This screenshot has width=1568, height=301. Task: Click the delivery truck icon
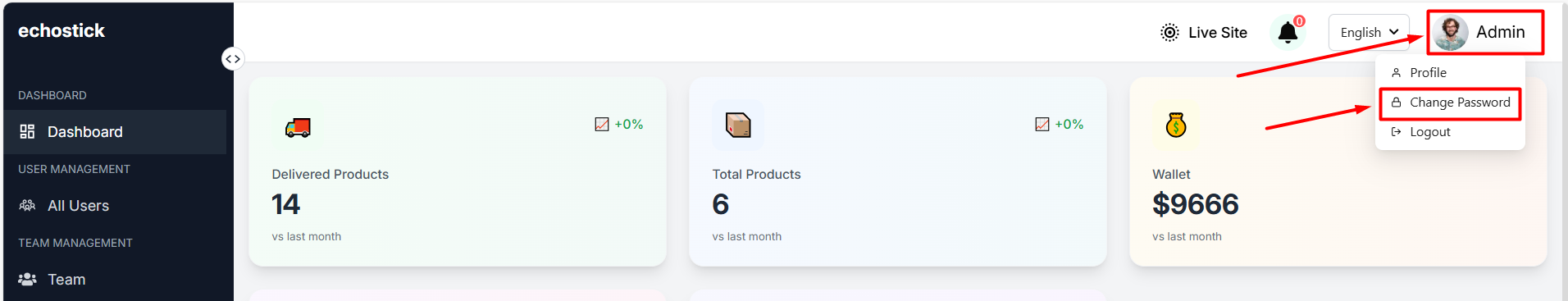pos(298,127)
